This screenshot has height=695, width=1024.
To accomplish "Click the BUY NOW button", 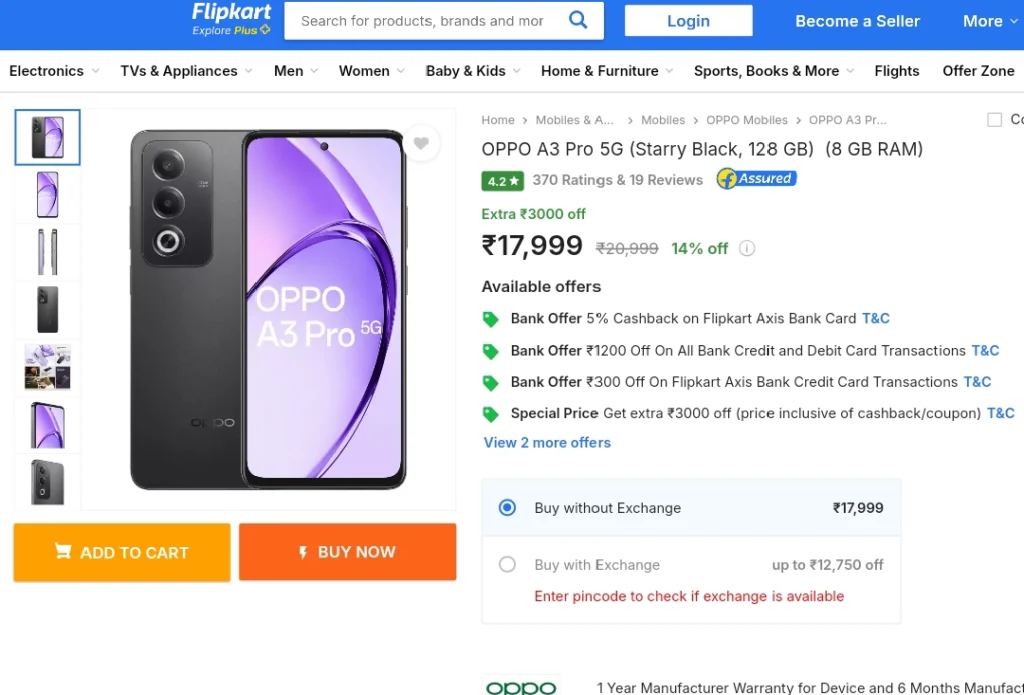I will point(347,552).
